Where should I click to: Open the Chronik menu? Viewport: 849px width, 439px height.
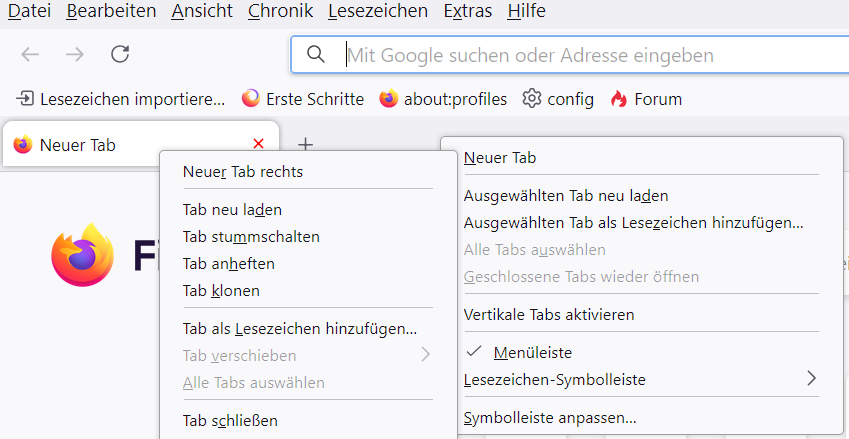click(x=280, y=11)
